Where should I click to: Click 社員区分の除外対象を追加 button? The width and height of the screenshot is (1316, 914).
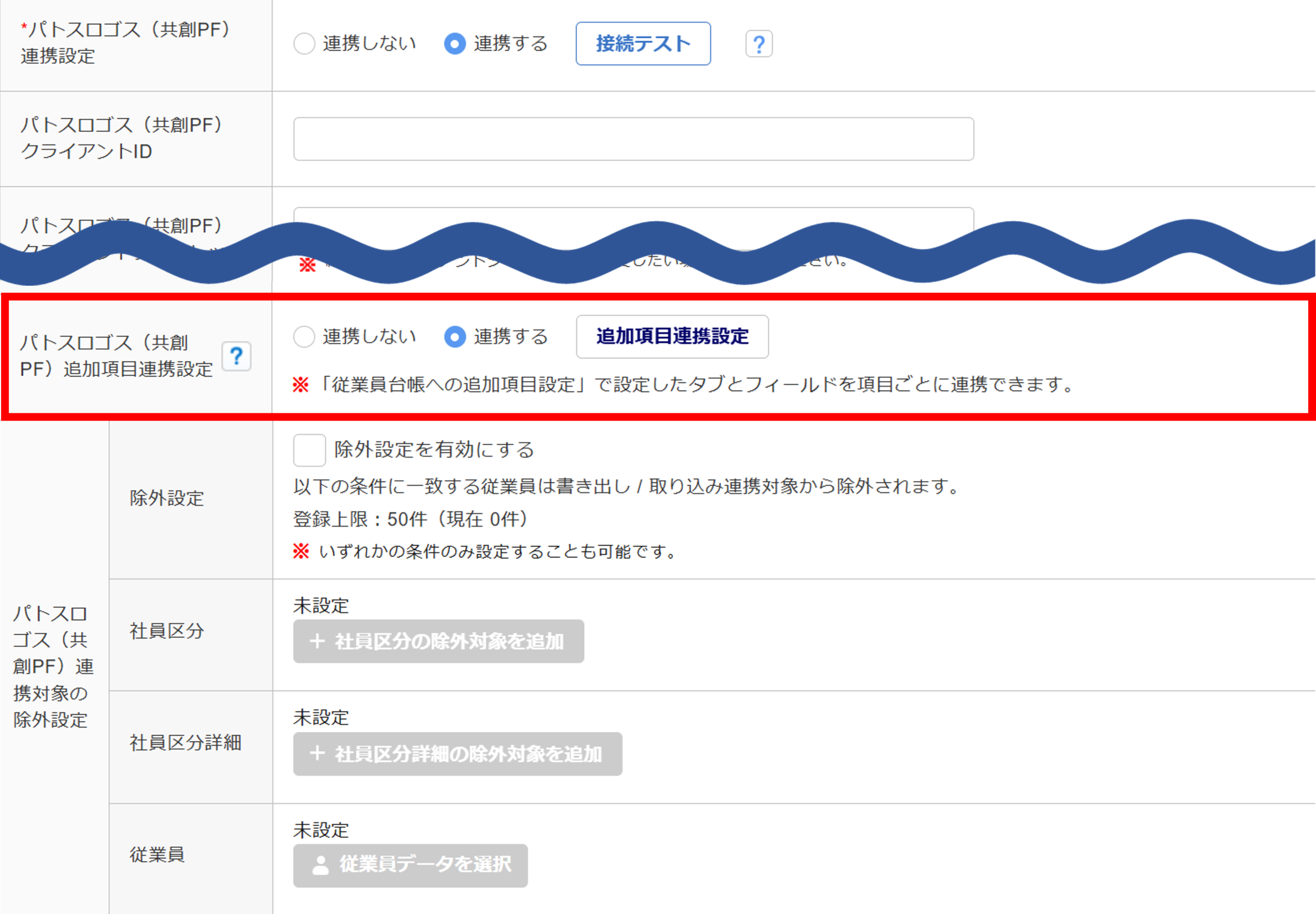click(438, 642)
